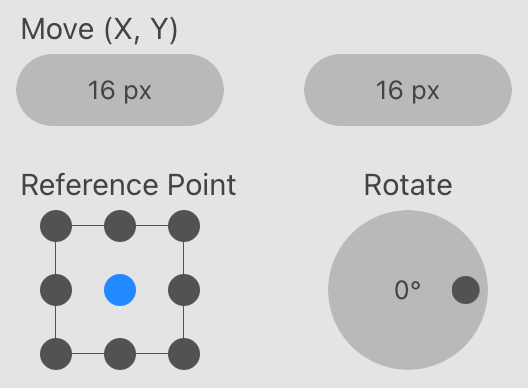Click the Rotate label
The height and width of the screenshot is (388, 528).
pyautogui.click(x=408, y=185)
